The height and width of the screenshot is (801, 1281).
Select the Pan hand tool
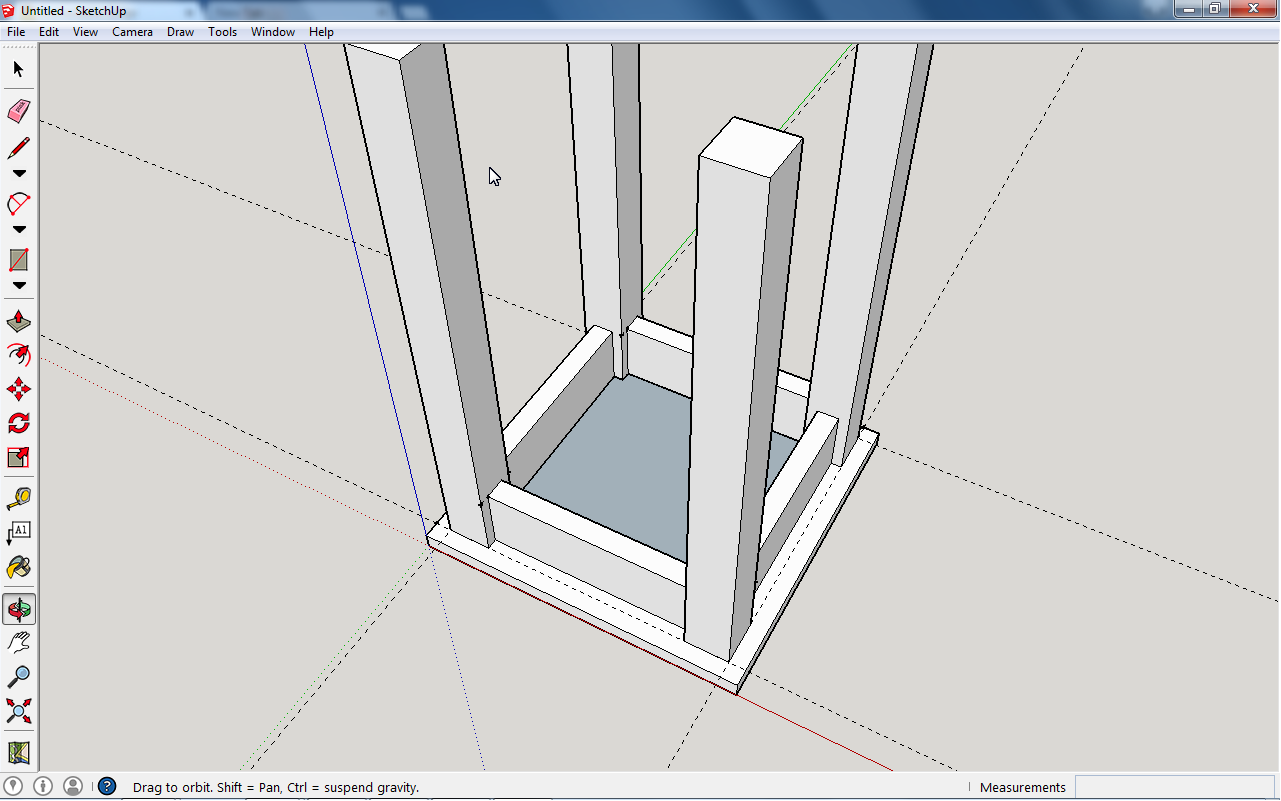pyautogui.click(x=19, y=642)
